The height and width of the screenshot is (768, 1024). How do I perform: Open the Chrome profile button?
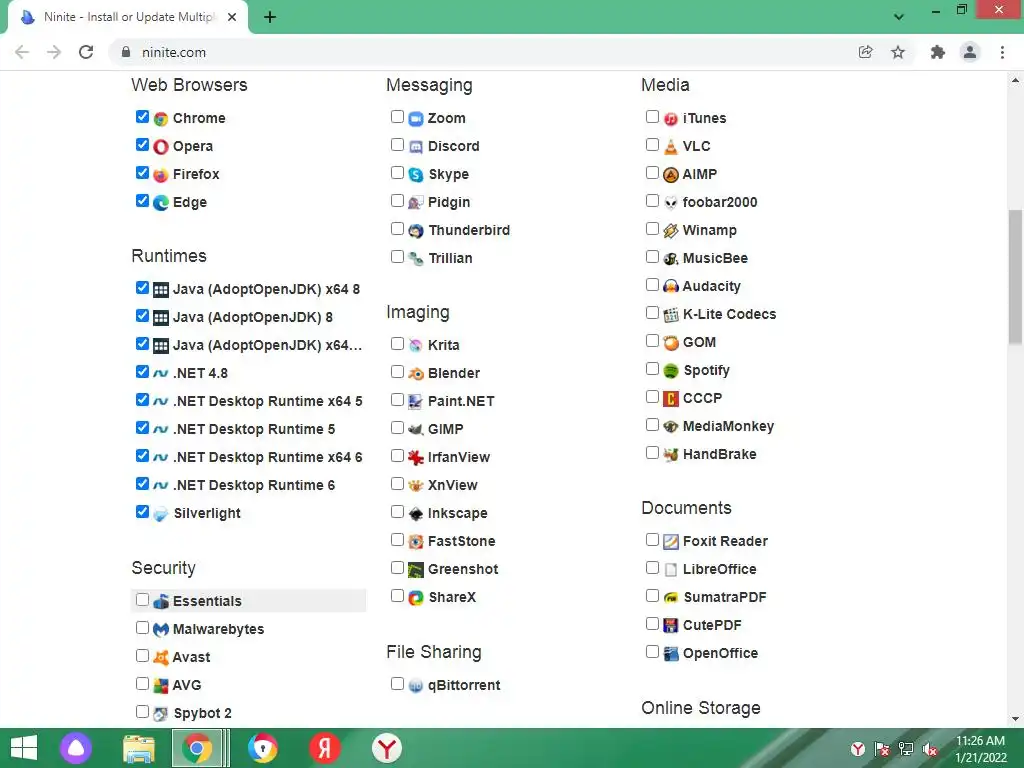click(970, 52)
